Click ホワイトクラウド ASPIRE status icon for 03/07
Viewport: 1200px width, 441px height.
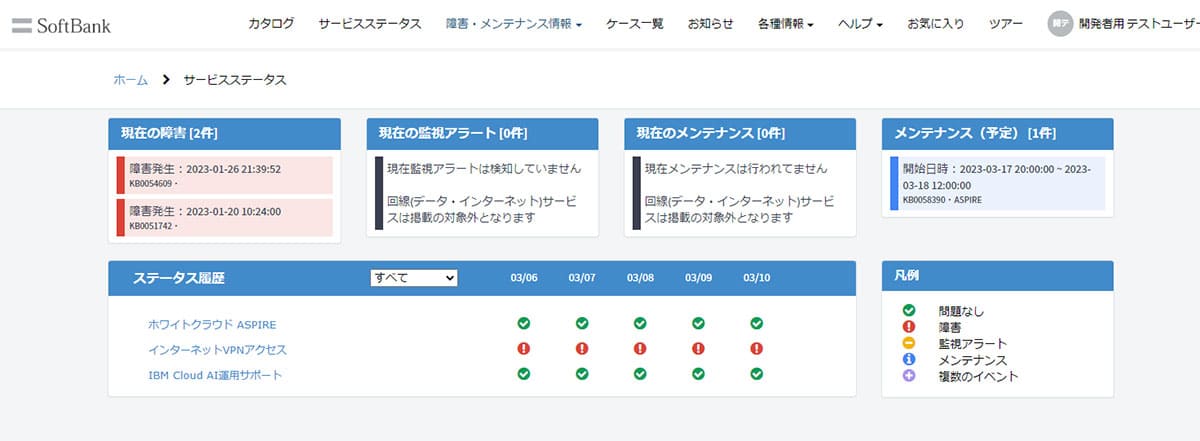pos(582,323)
